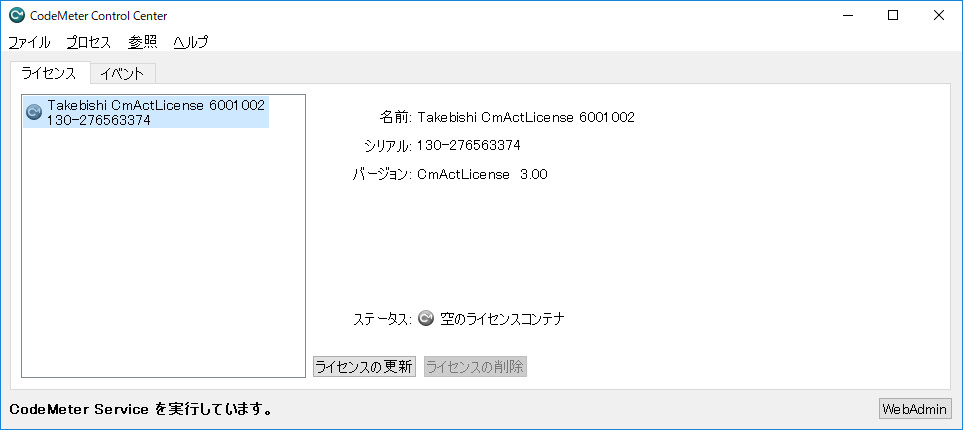
Task: Maximize the CodeMeter Control Center window
Action: point(893,15)
